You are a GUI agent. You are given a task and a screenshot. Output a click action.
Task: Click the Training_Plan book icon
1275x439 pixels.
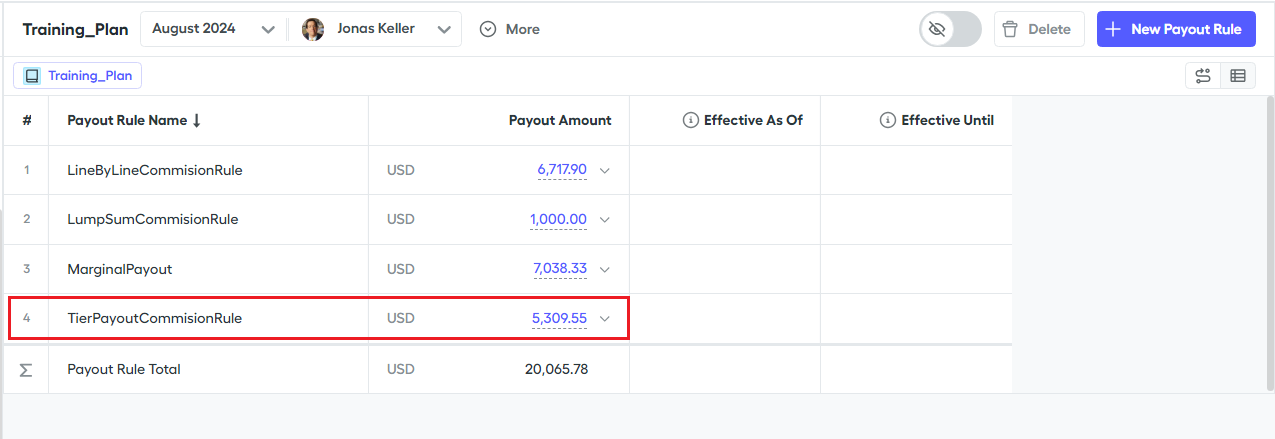32,75
